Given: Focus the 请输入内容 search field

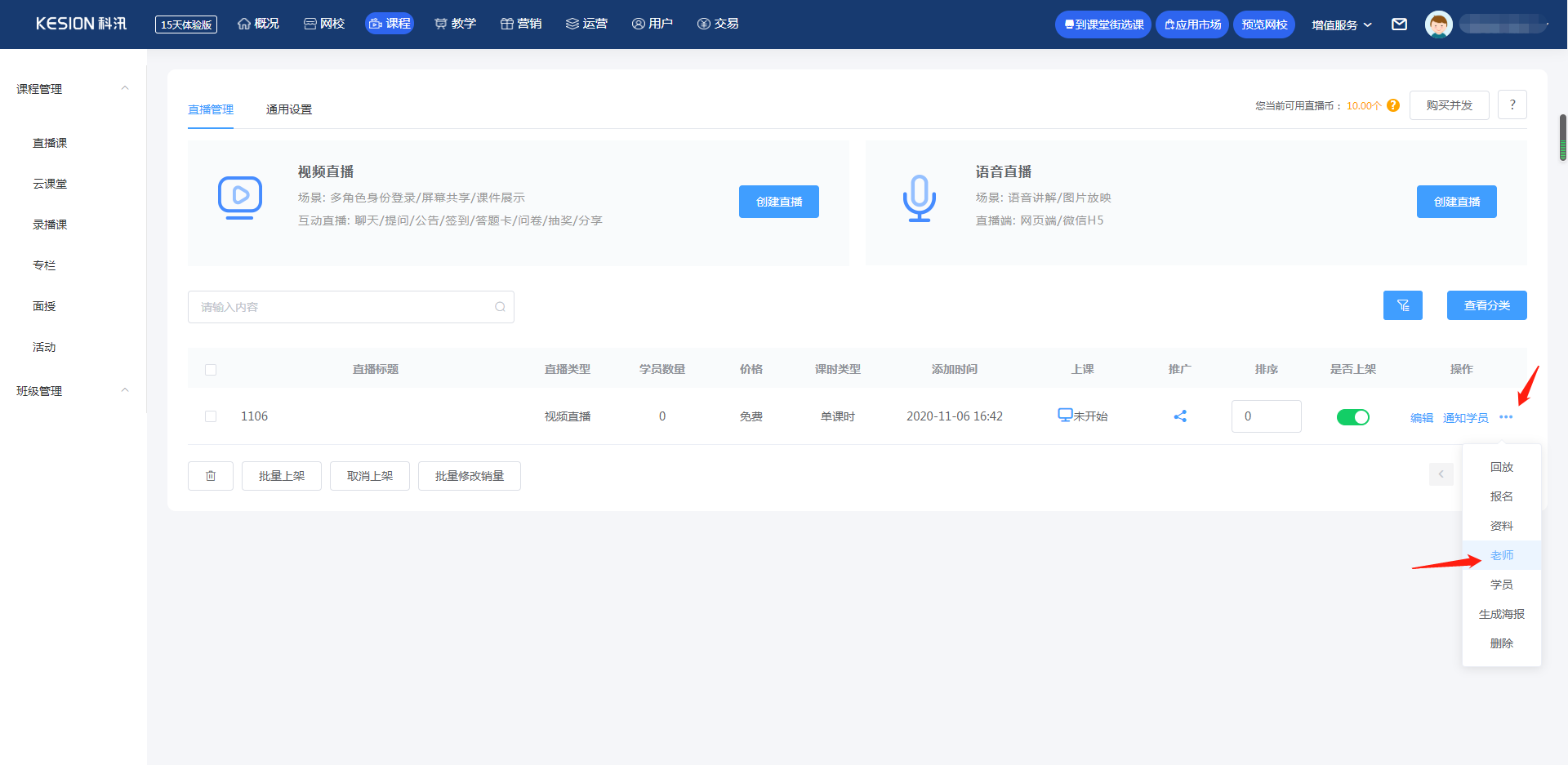Looking at the screenshot, I should (x=351, y=307).
